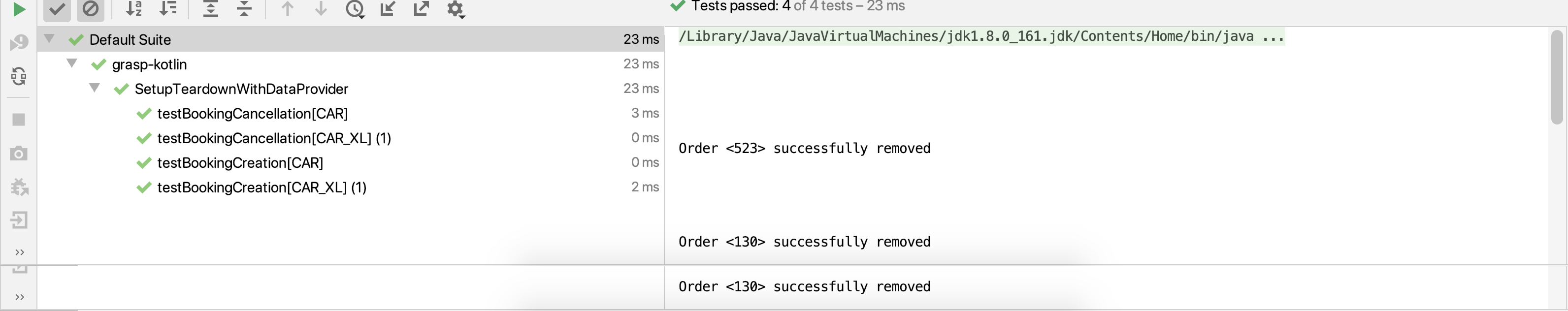Click the java path console link
1568x311 pixels.
pyautogui.click(x=981, y=36)
